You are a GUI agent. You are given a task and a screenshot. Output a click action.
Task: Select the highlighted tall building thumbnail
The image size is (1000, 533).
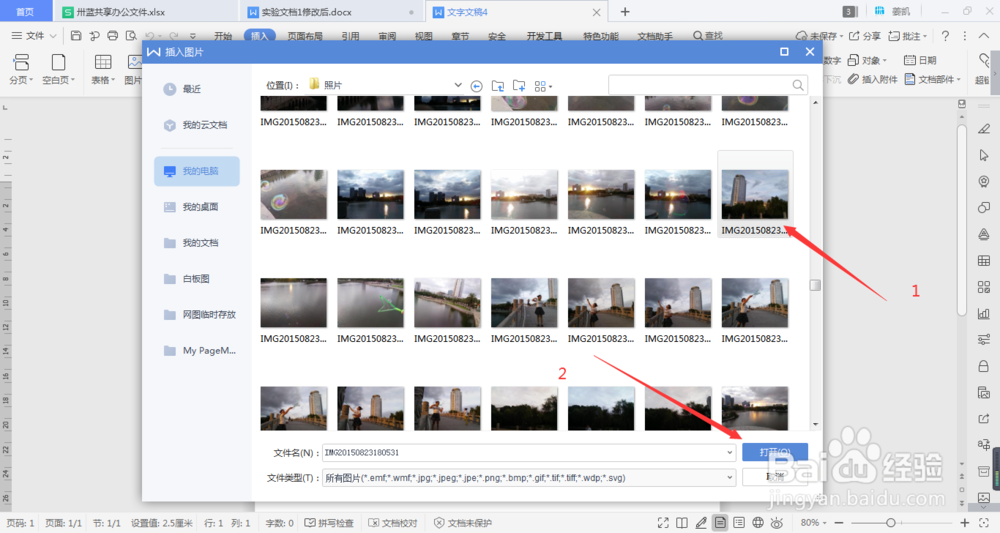(755, 194)
